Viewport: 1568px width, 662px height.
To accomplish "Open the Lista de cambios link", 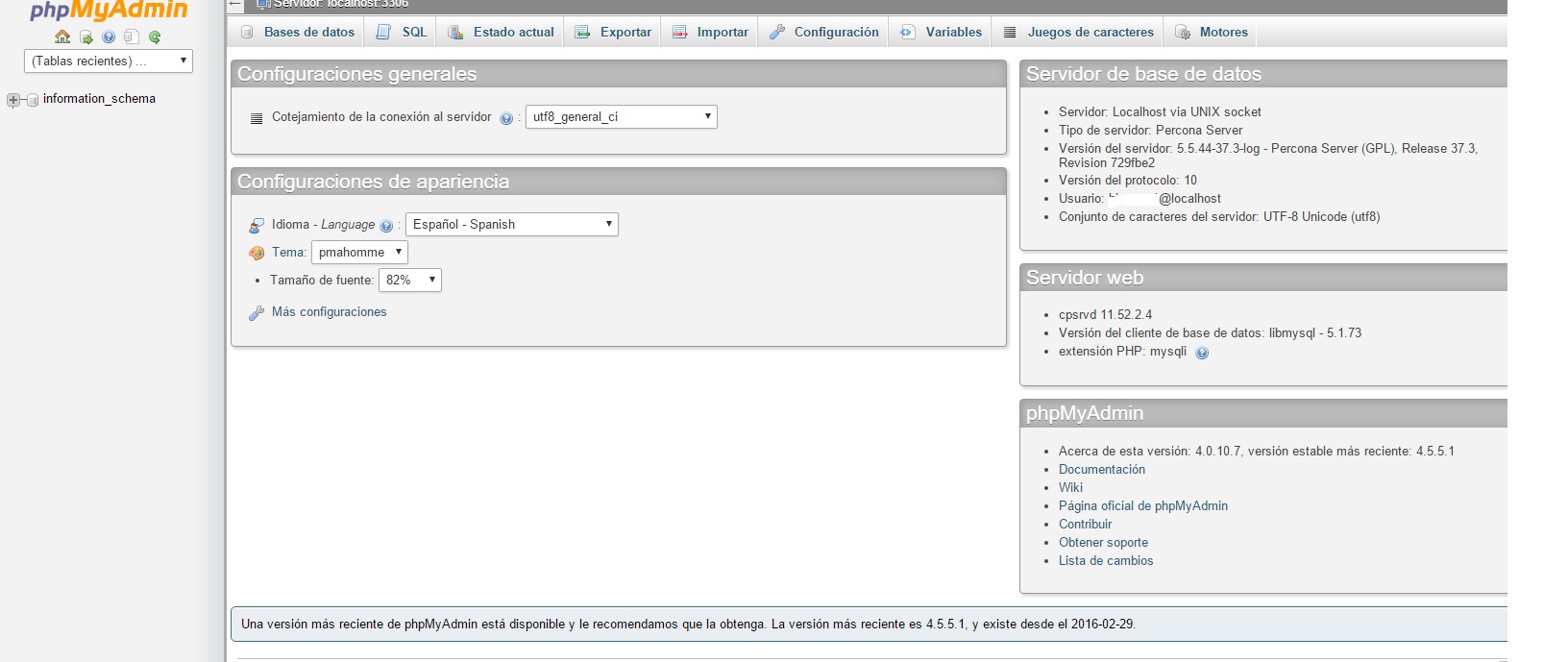I will (x=1106, y=560).
